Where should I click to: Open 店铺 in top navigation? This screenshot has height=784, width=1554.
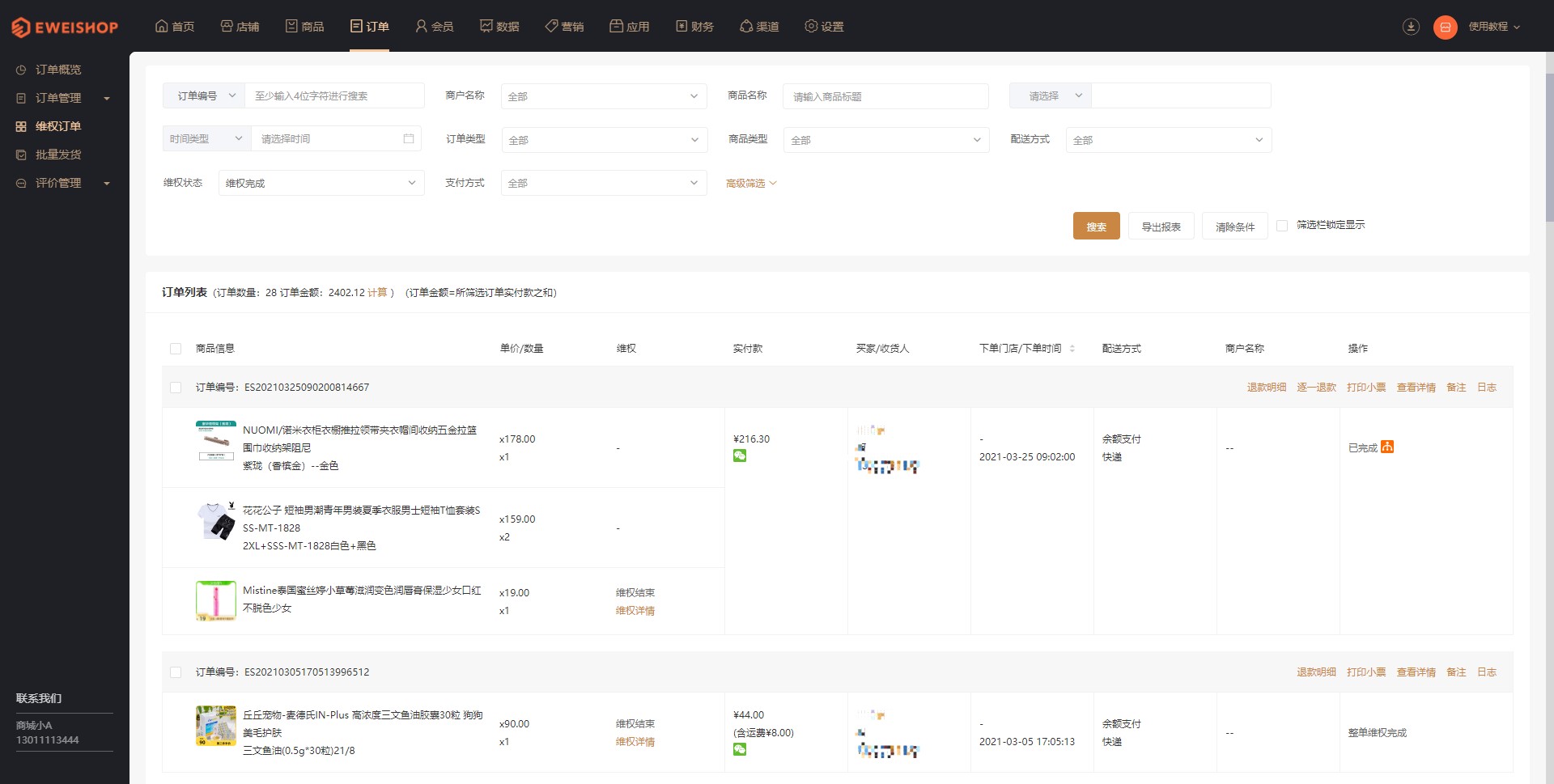coord(240,27)
